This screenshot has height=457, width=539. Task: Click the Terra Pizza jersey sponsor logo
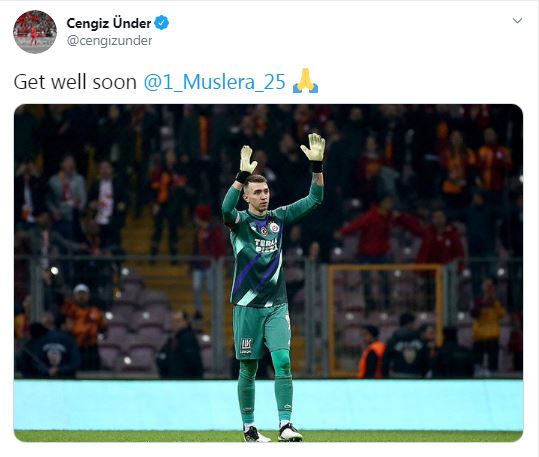tap(266, 246)
